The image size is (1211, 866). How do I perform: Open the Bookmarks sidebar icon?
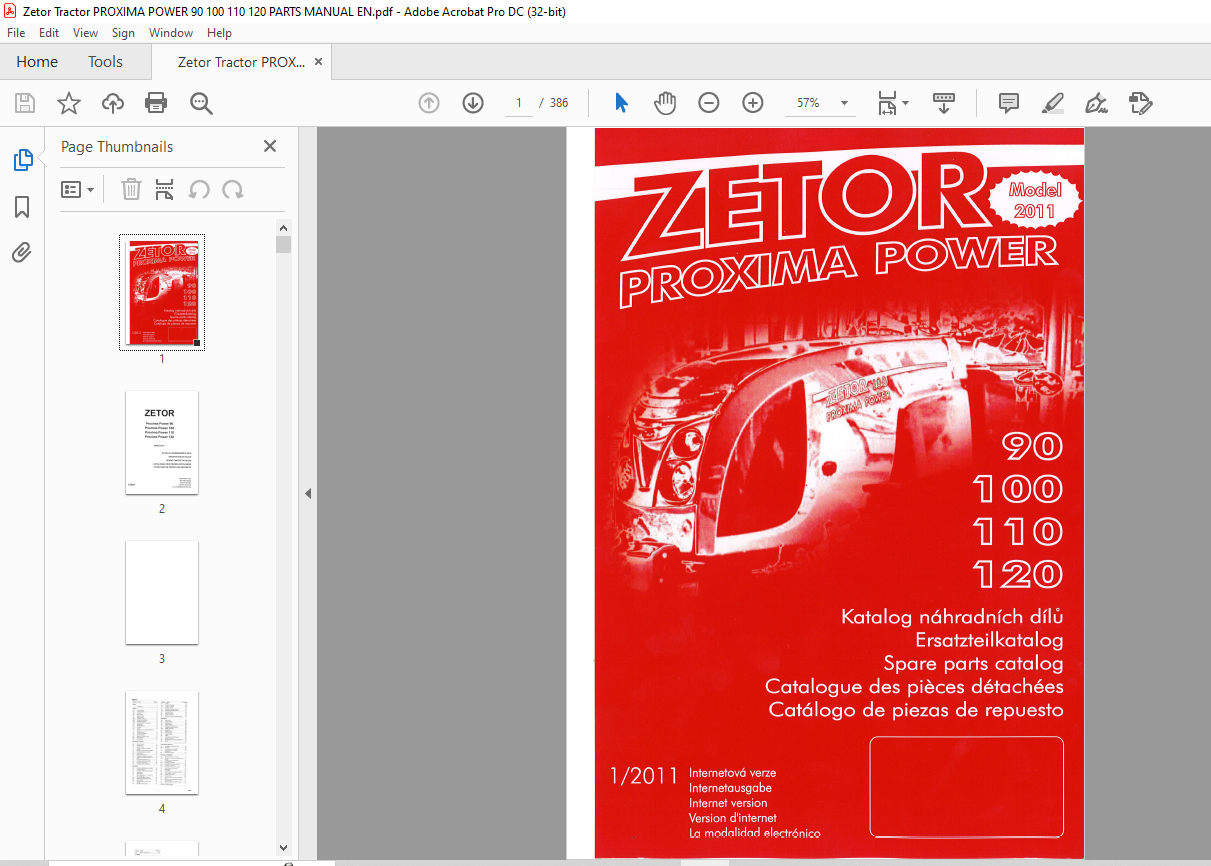(x=22, y=207)
